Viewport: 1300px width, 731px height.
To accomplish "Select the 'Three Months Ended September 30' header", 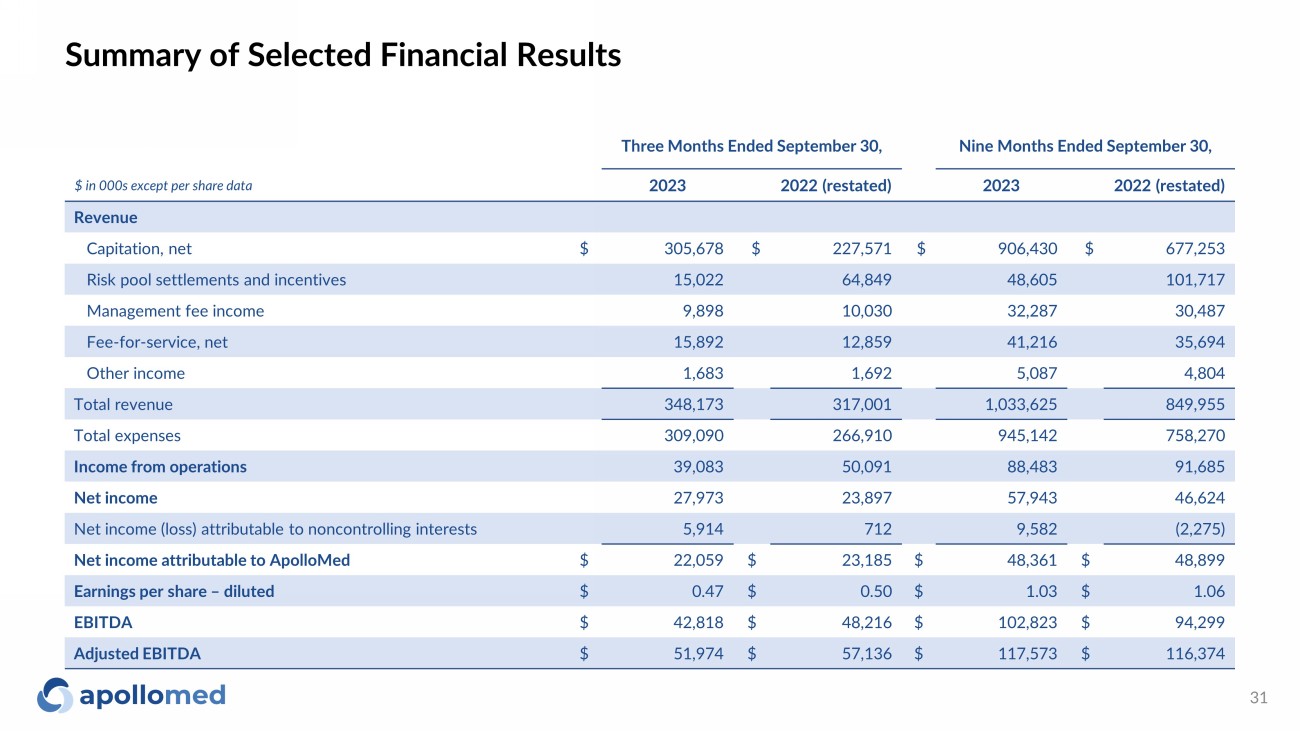I will (x=751, y=146).
